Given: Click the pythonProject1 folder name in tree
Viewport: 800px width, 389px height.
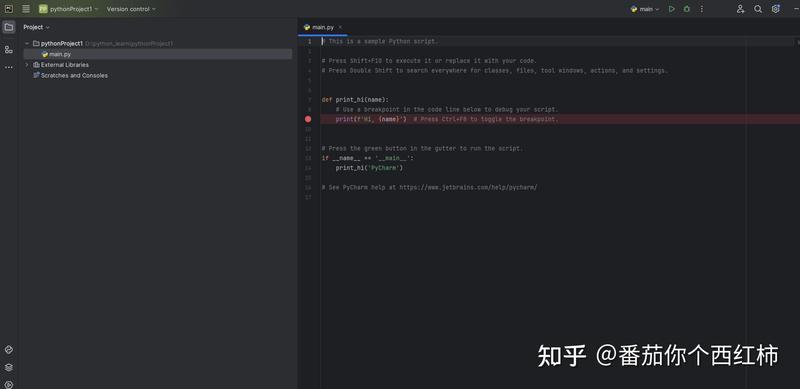Looking at the screenshot, I should point(62,43).
